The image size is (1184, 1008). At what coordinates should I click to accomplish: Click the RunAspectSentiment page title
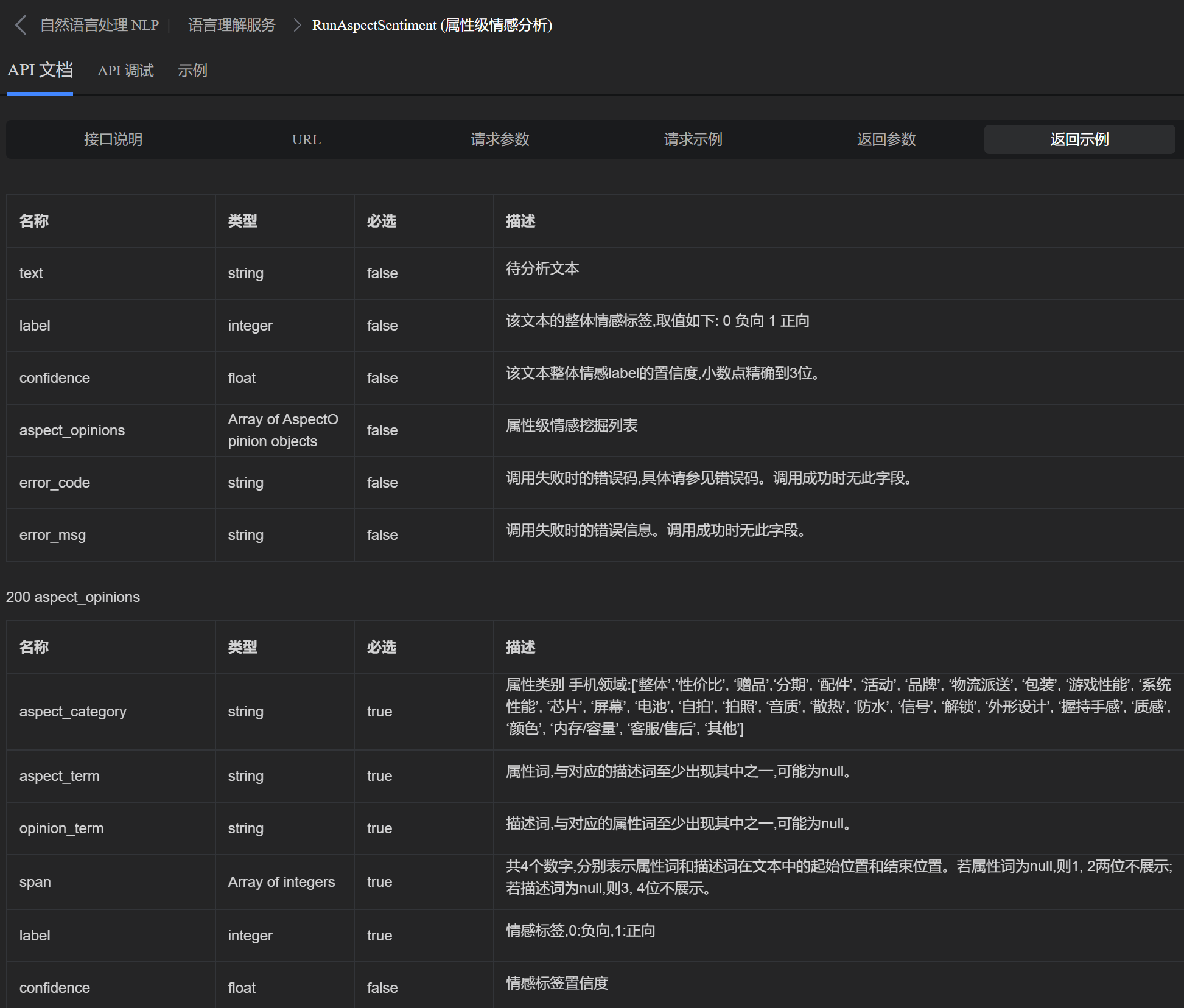tap(432, 25)
